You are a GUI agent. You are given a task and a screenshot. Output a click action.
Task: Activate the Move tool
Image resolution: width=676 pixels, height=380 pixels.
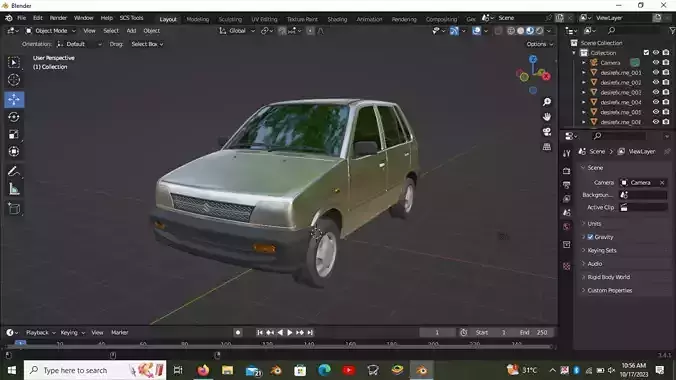14,100
